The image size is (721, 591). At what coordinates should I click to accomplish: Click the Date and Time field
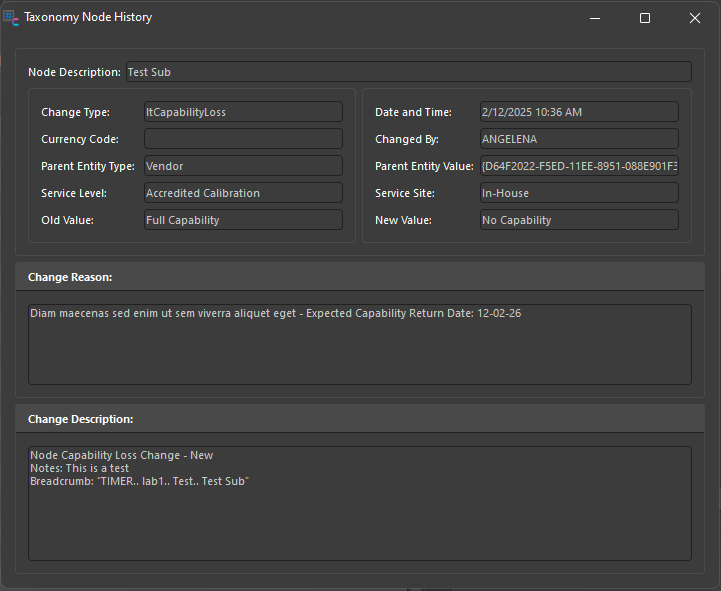(x=578, y=112)
